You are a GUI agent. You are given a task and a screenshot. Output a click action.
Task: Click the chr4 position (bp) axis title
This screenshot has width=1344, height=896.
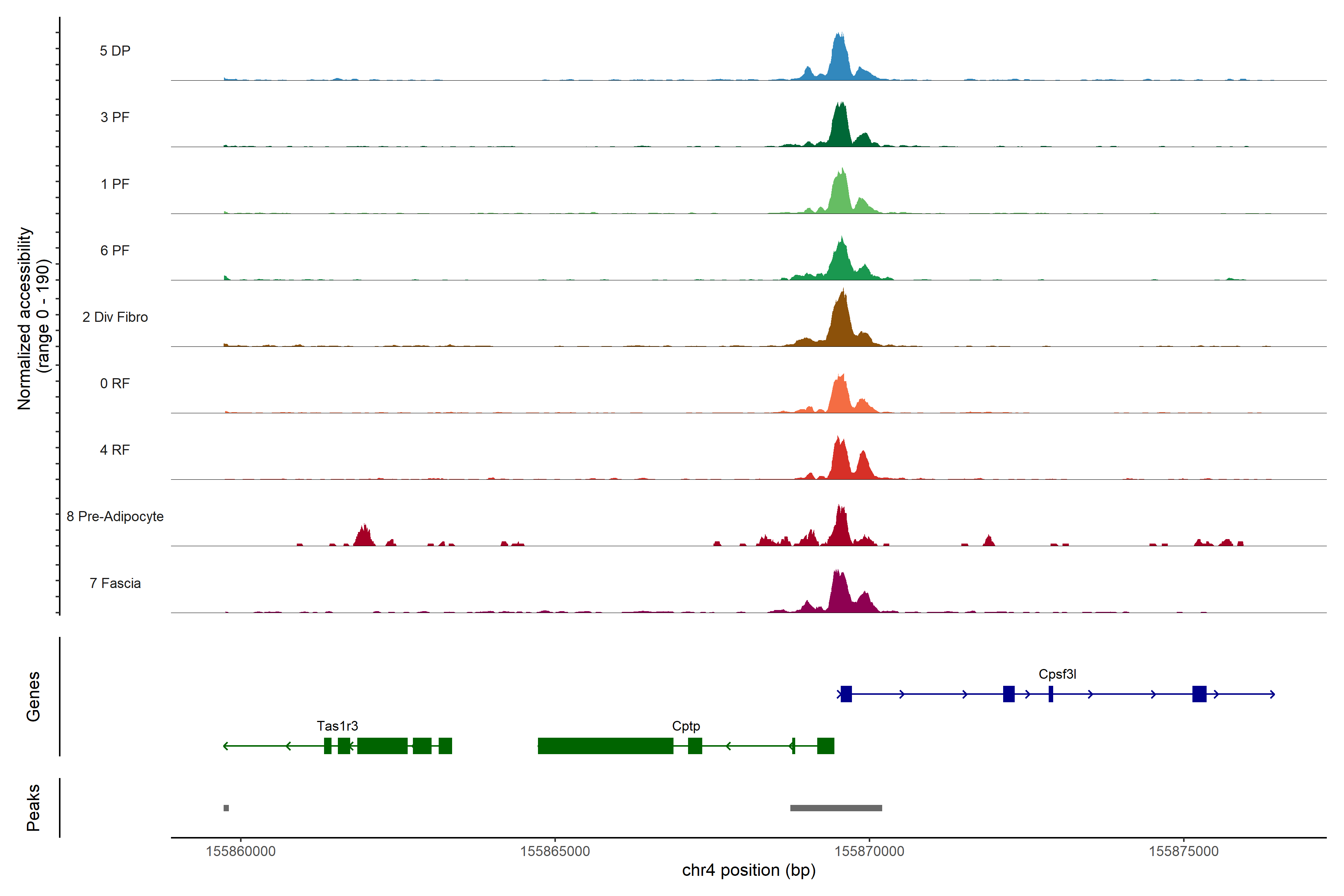point(749,870)
